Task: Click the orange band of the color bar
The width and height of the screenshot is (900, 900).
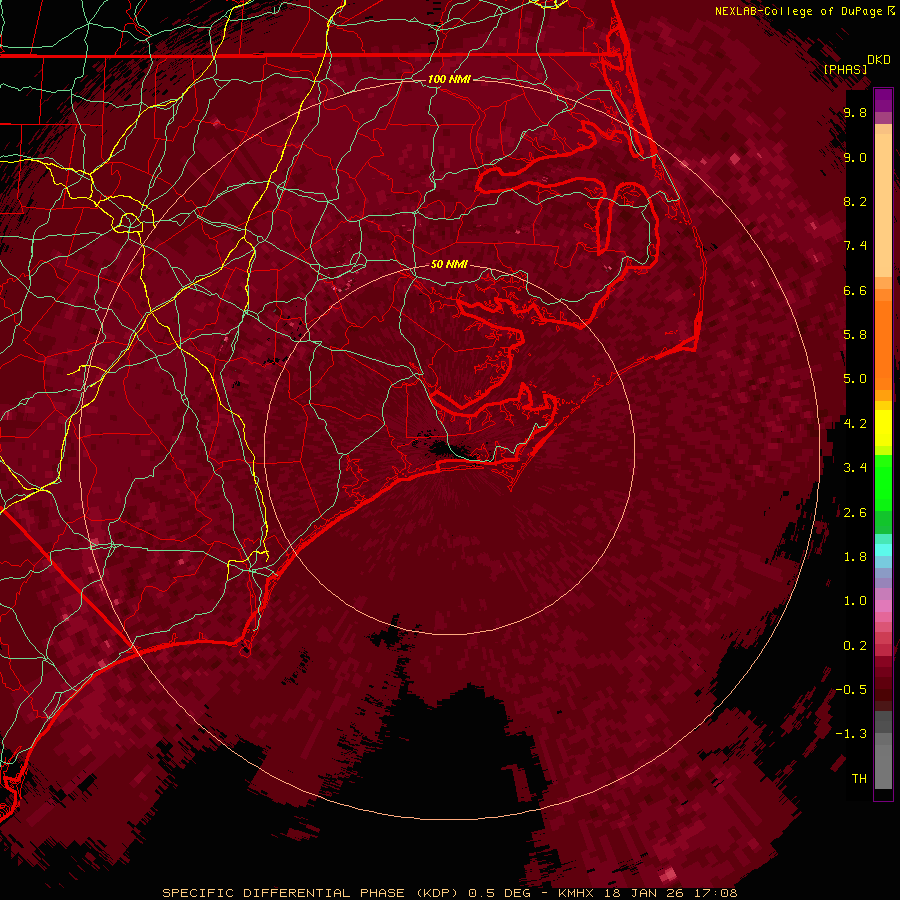Action: coord(883,344)
